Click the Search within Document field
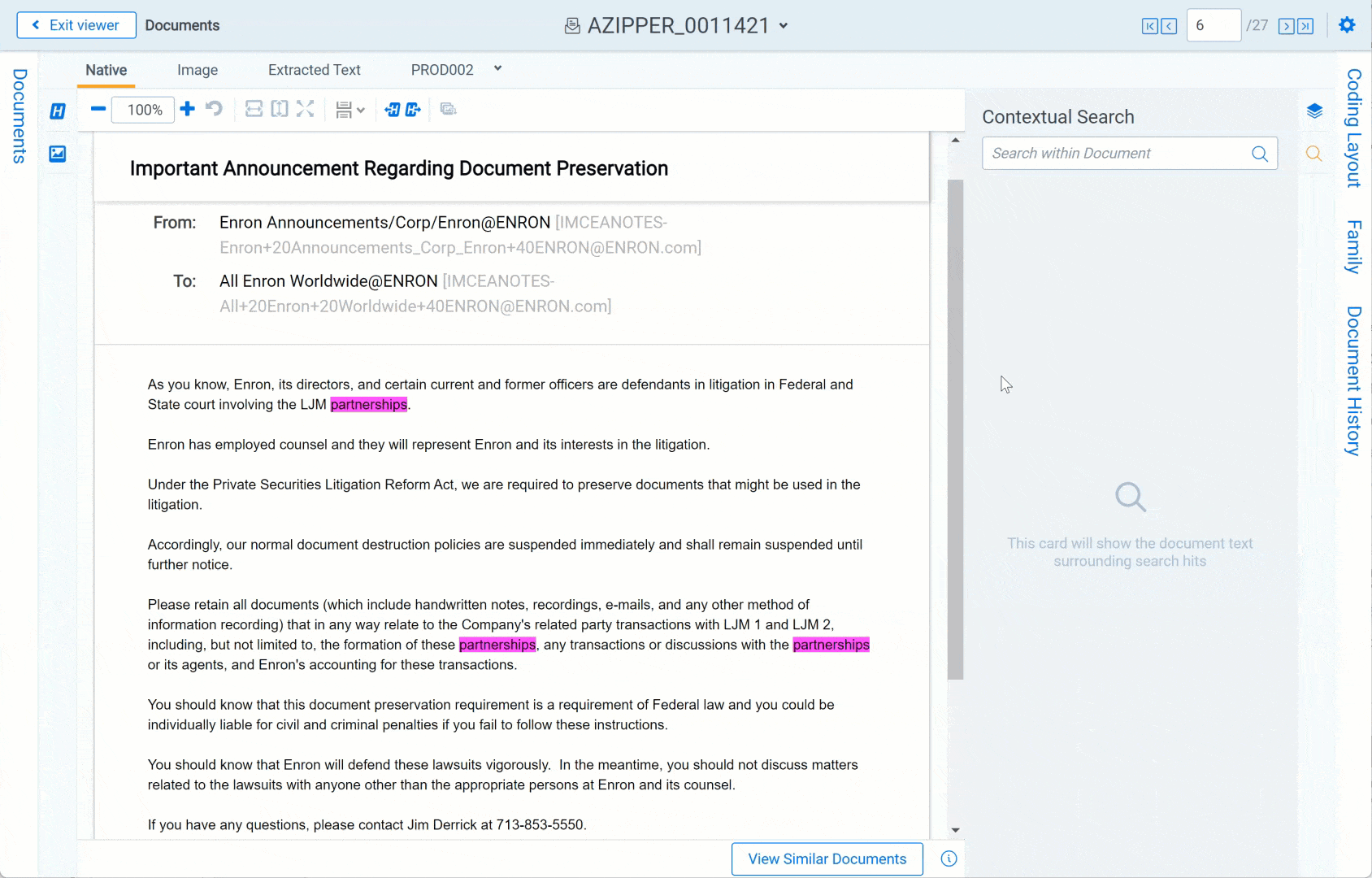Viewport: 1372px width, 878px height. 1118,154
